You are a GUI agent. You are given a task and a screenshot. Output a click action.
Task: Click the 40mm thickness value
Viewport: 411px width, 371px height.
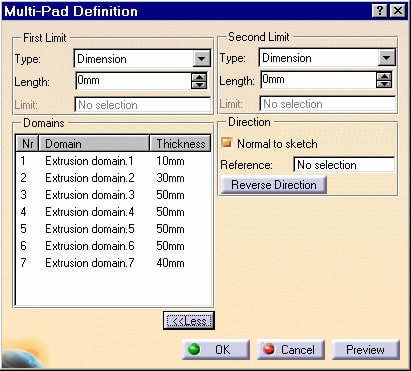[170, 263]
